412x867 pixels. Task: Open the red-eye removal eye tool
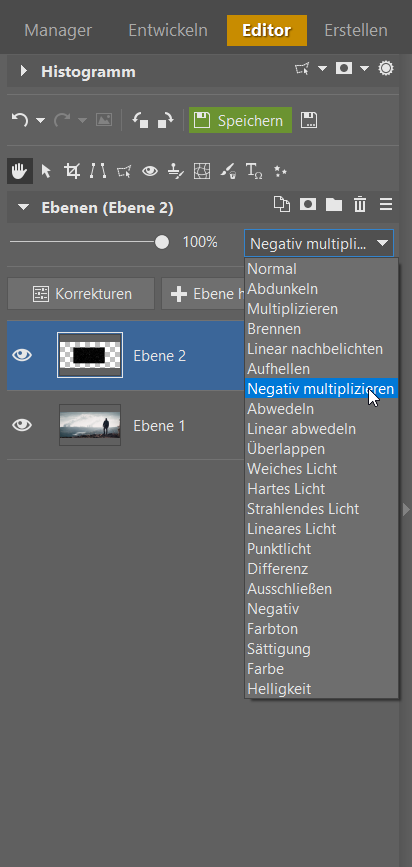(x=149, y=171)
